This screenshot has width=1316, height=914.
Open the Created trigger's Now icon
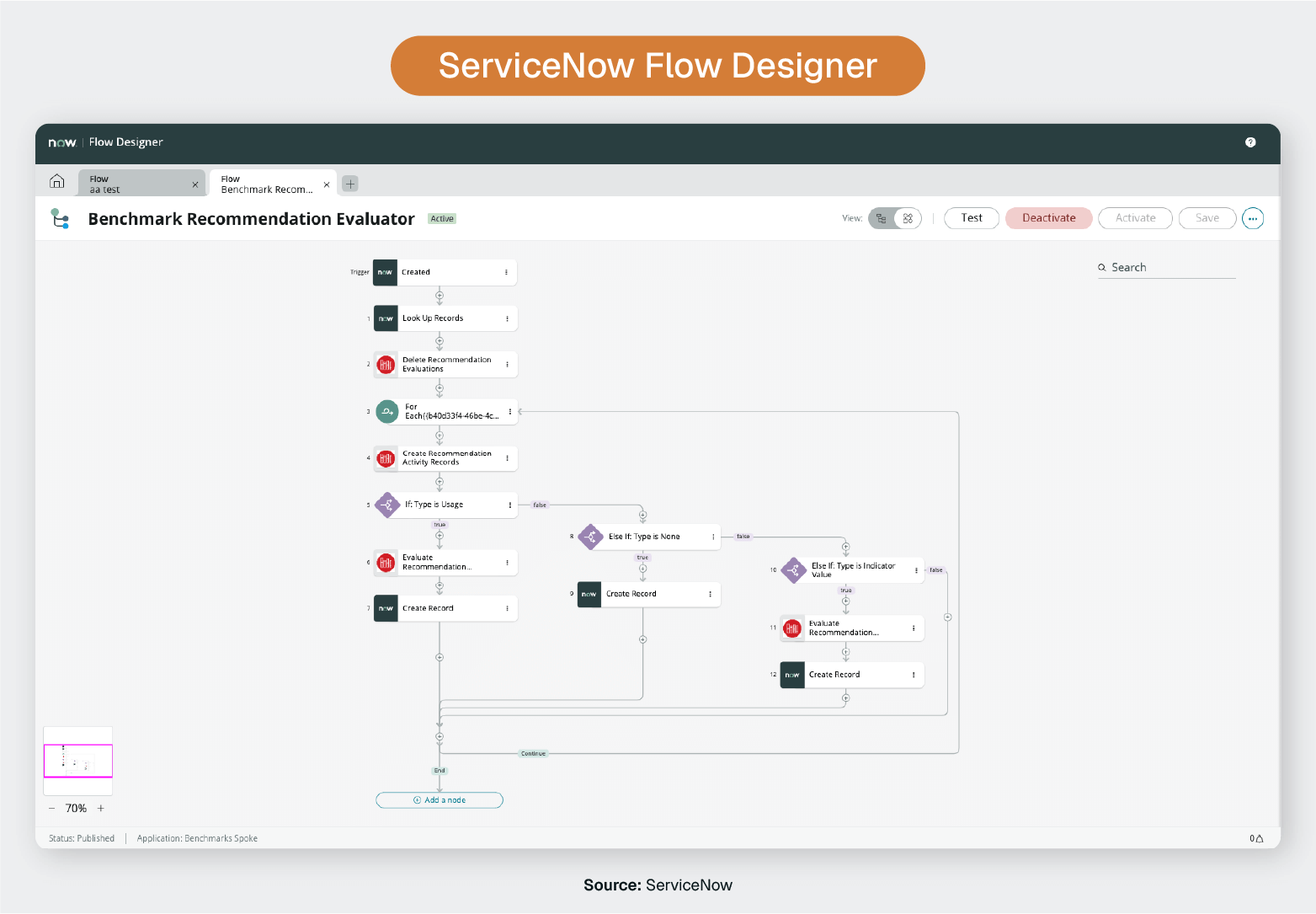(385, 272)
